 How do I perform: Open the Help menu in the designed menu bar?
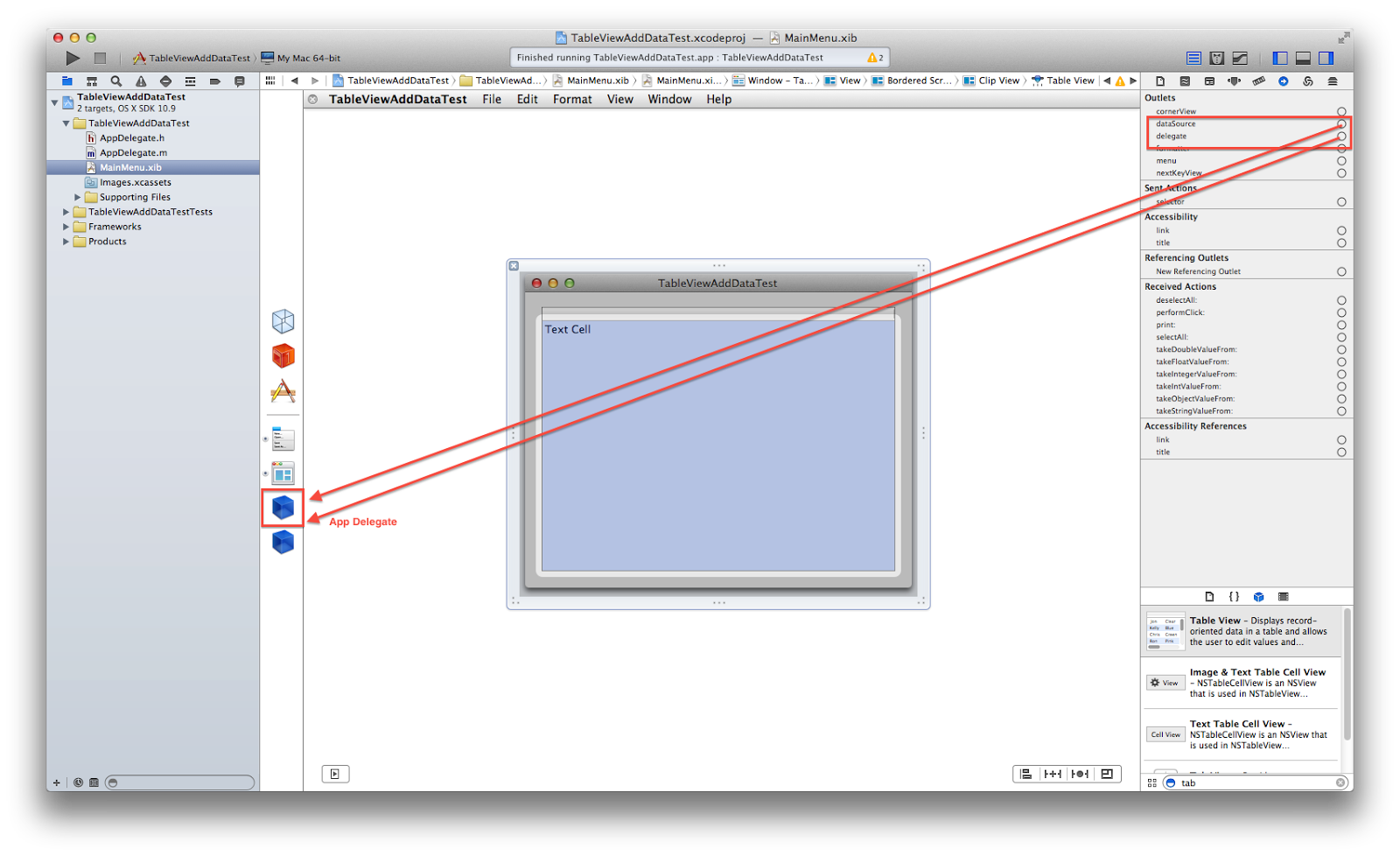(718, 100)
